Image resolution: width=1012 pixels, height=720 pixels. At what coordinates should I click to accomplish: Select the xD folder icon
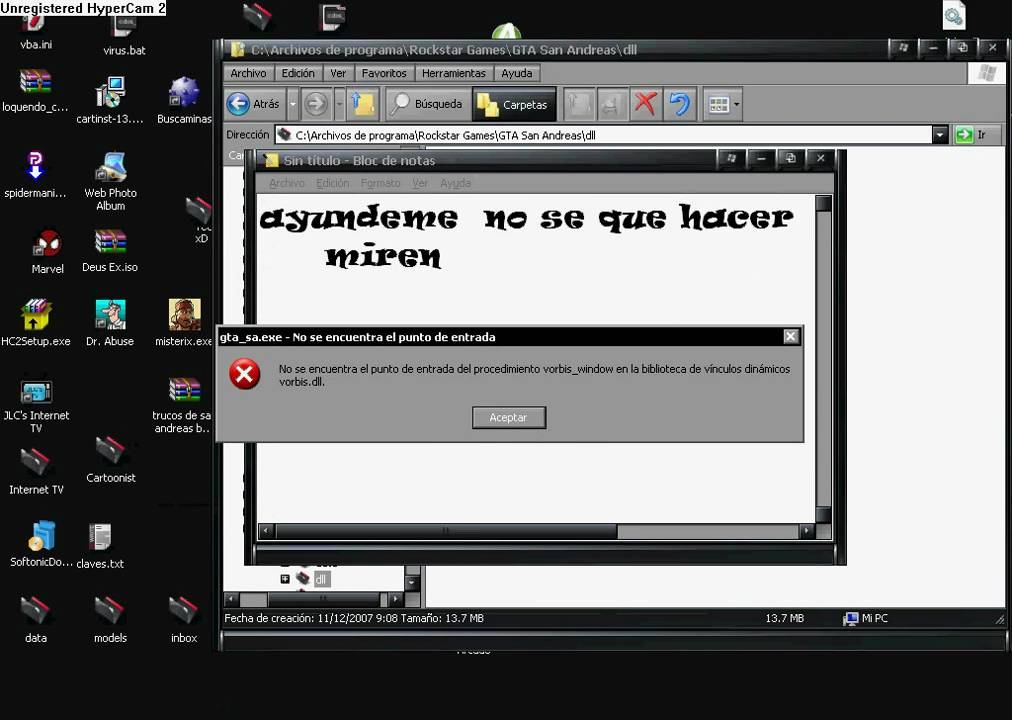click(x=199, y=220)
